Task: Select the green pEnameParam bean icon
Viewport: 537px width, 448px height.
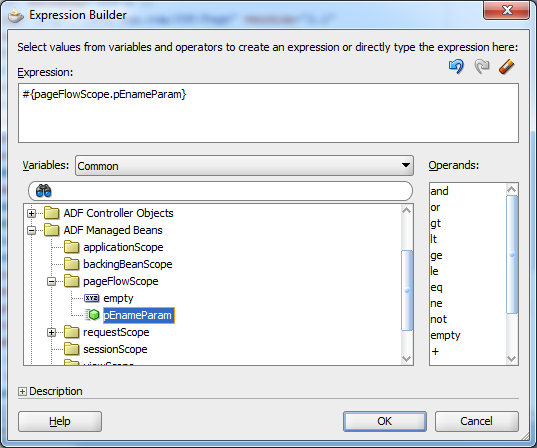Action: [x=92, y=315]
